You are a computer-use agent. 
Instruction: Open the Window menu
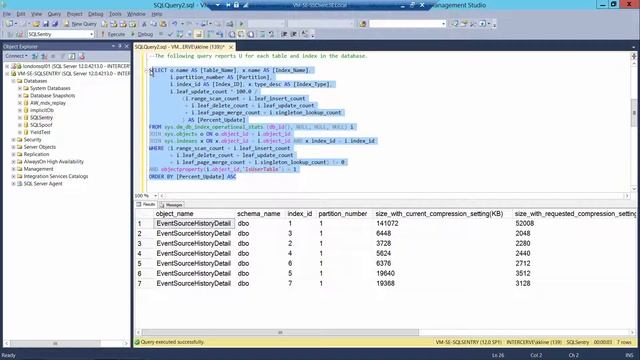tap(136, 14)
